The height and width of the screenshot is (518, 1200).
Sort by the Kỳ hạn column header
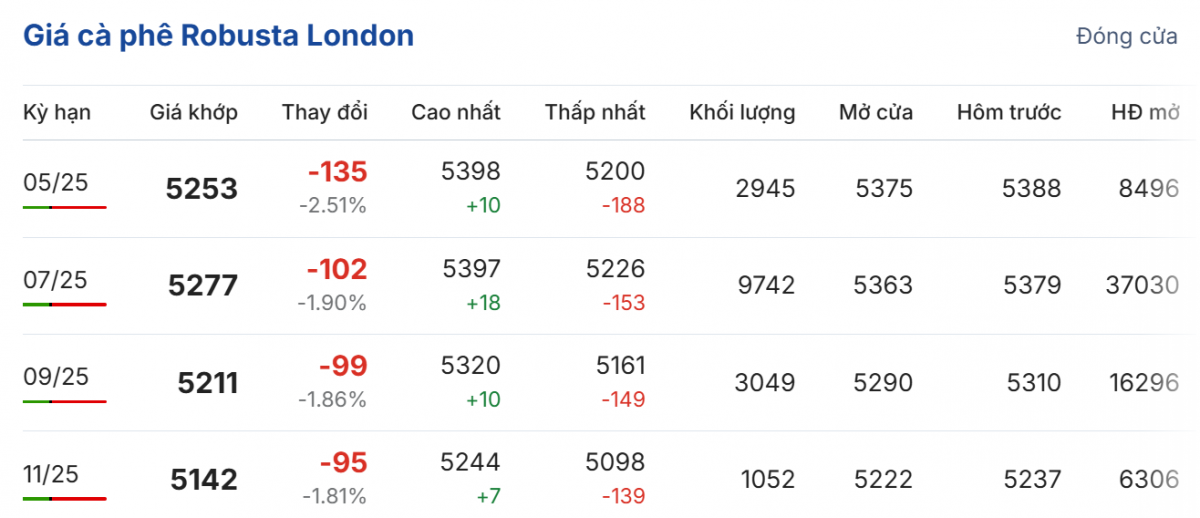point(57,112)
